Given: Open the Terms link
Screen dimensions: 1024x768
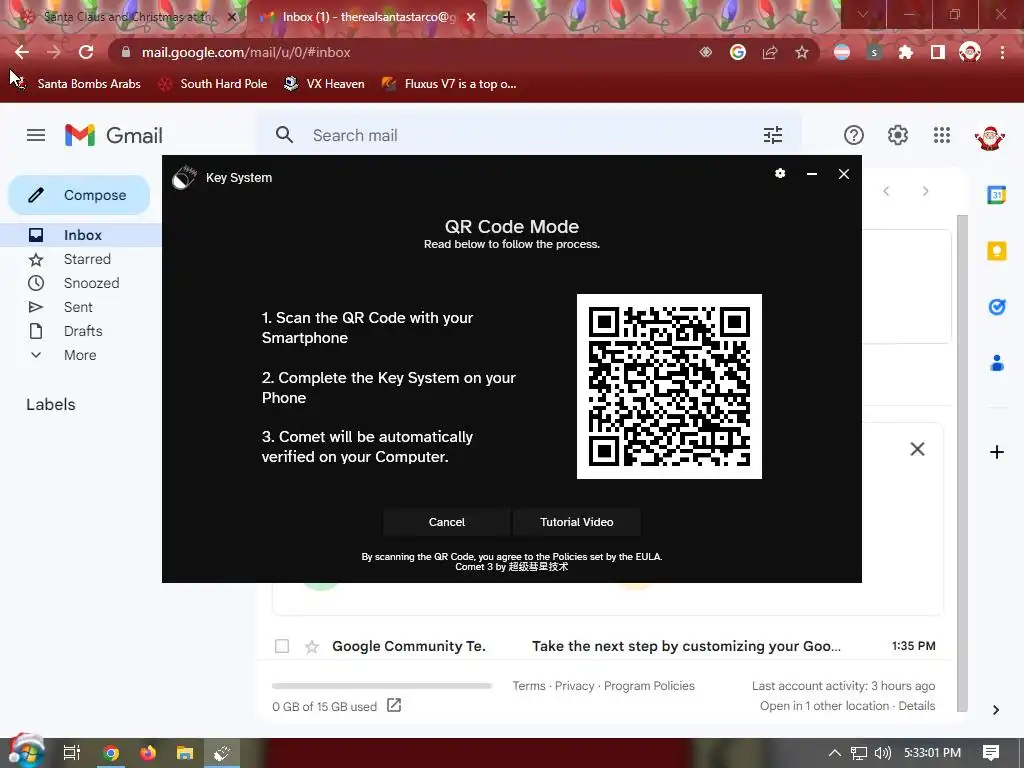Looking at the screenshot, I should tap(529, 686).
